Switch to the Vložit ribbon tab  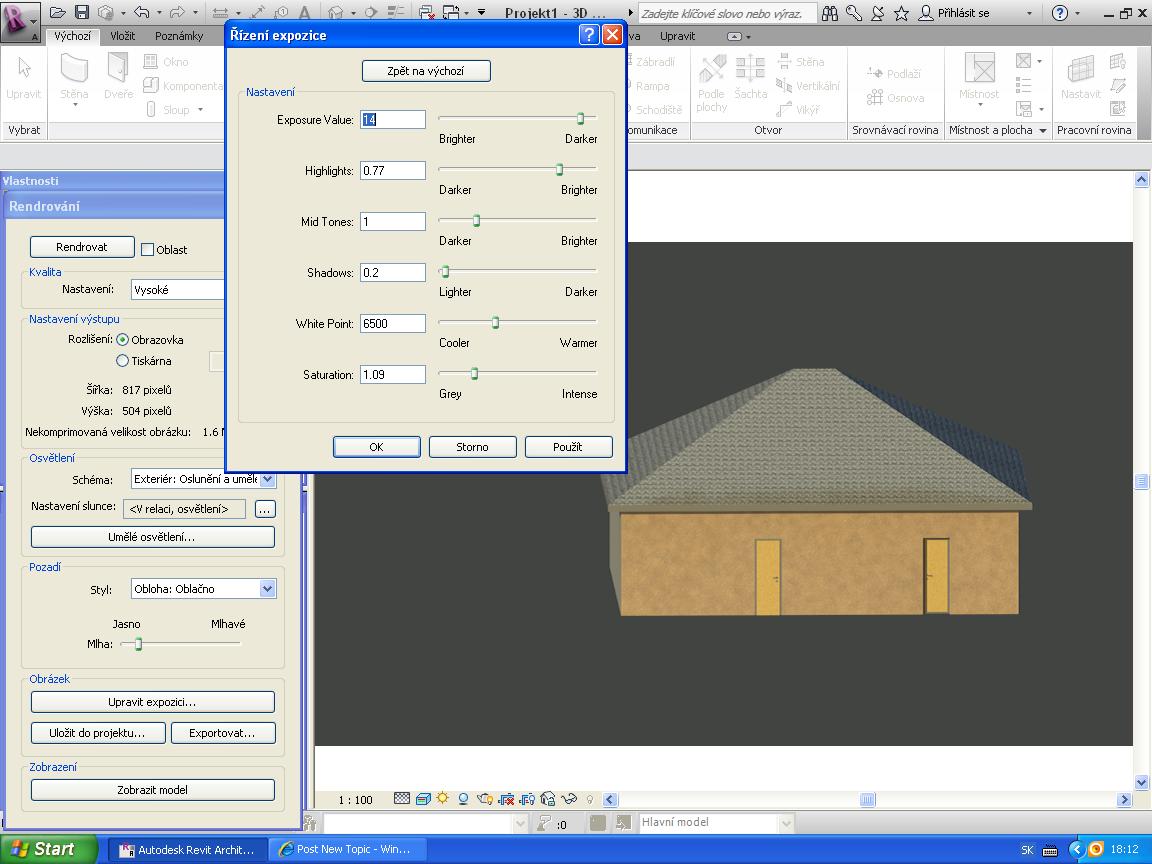click(x=123, y=36)
